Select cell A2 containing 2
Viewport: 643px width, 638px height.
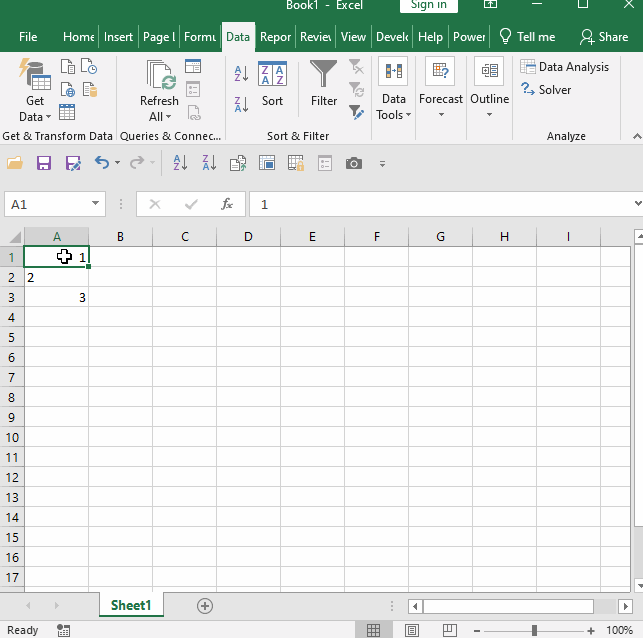tap(56, 277)
